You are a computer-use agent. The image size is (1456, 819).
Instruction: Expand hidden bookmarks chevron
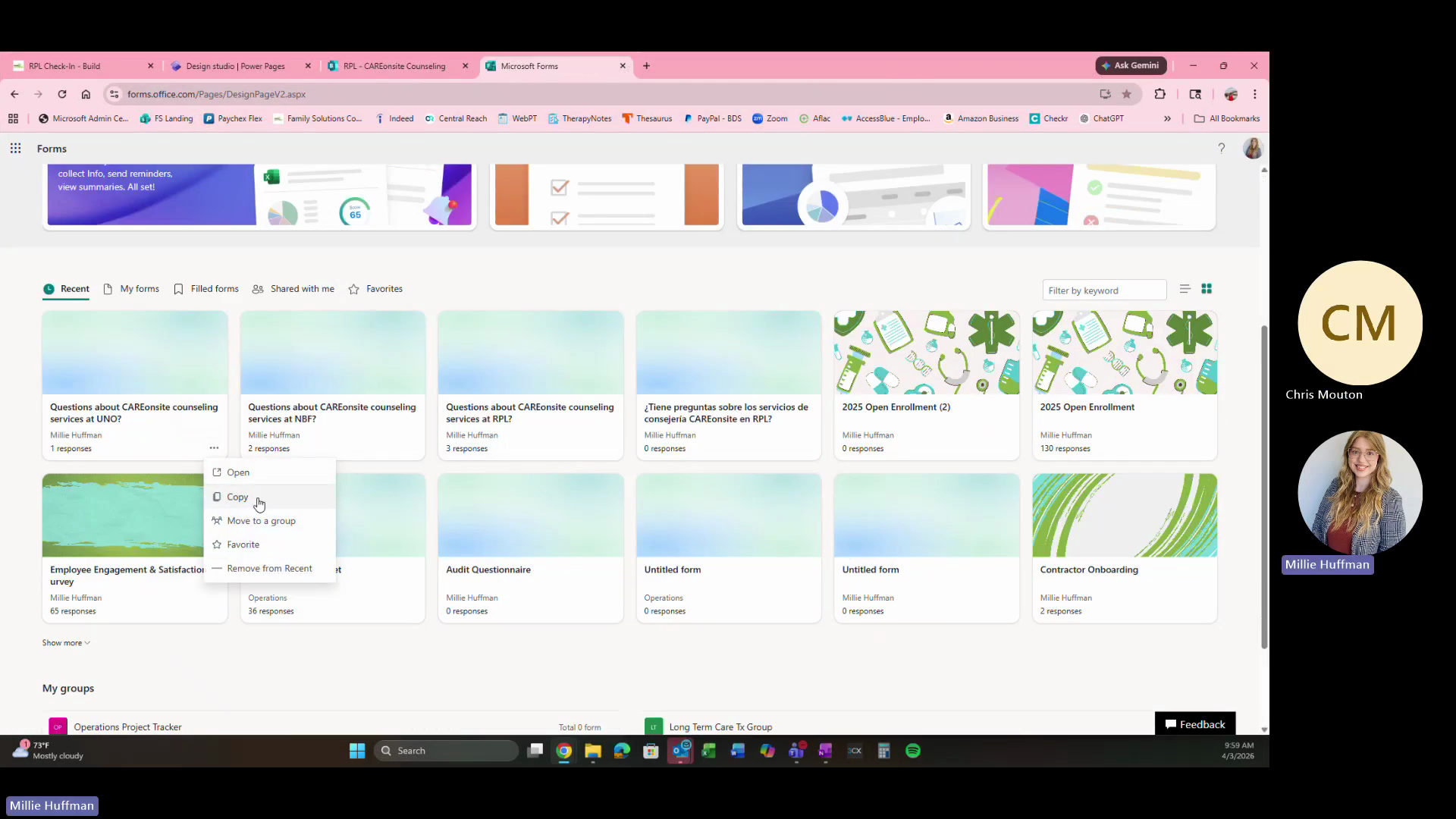(1167, 118)
